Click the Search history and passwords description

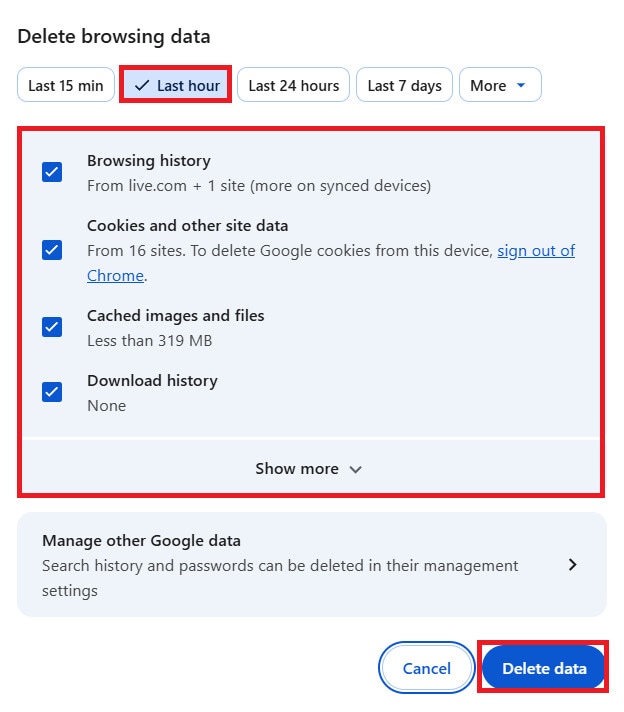(x=280, y=578)
